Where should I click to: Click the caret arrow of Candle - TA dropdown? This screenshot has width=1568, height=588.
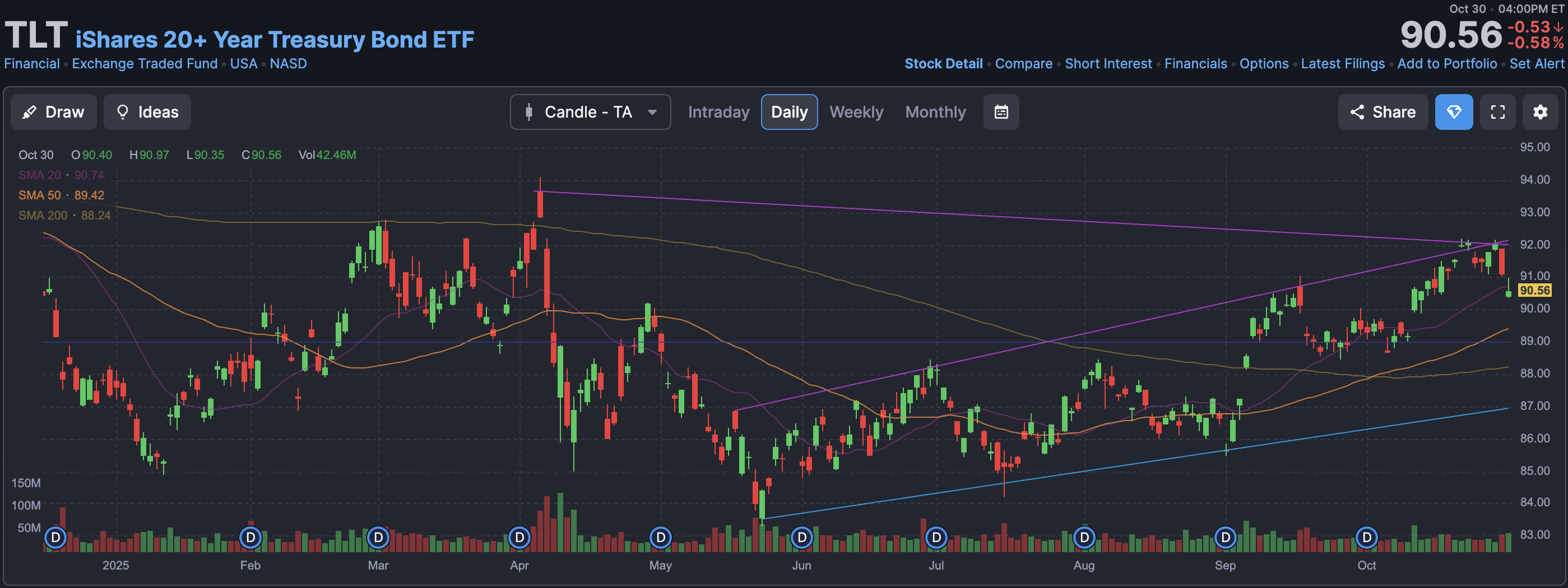(x=652, y=112)
